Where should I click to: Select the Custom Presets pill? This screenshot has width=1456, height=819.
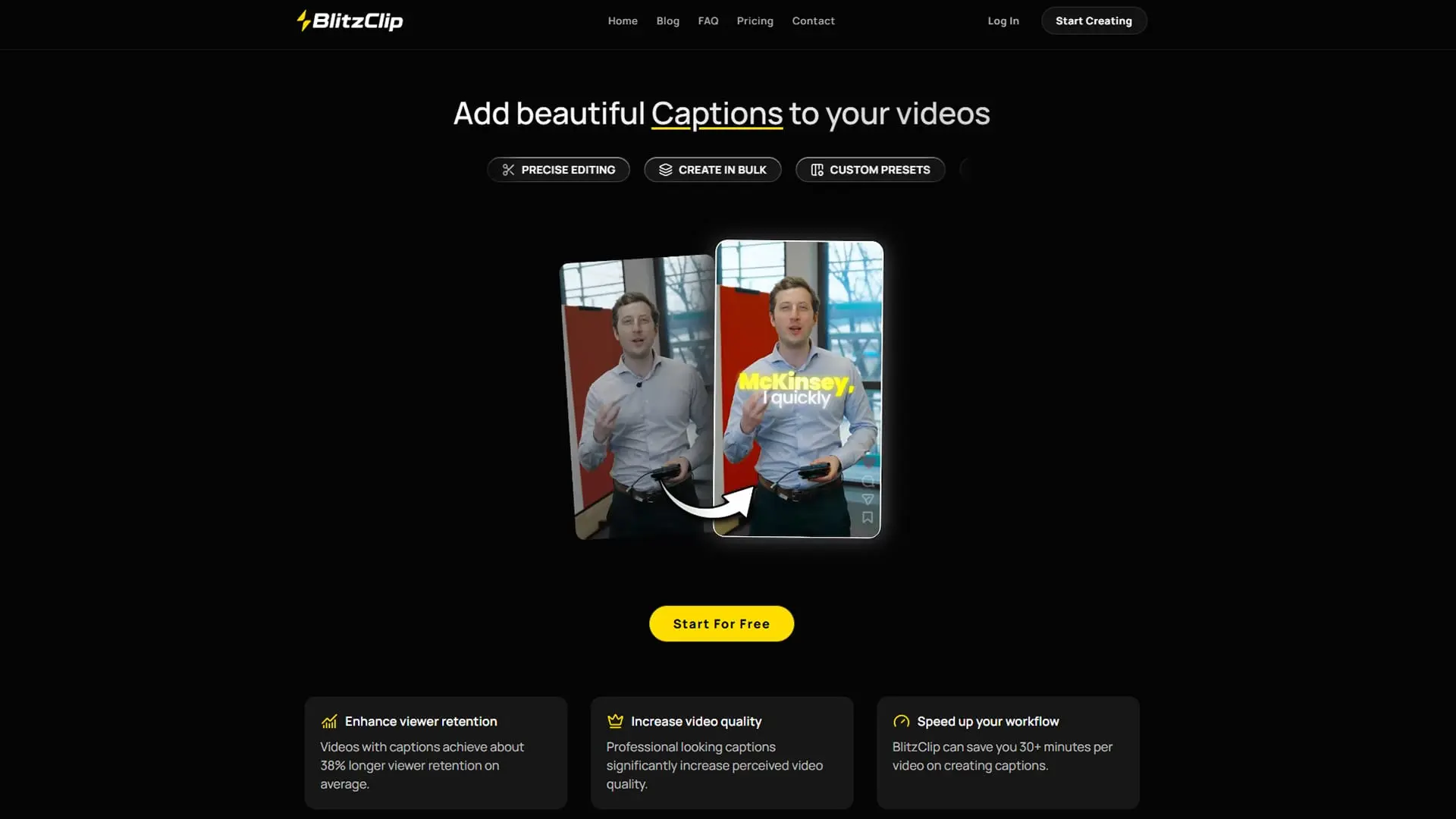(x=870, y=170)
